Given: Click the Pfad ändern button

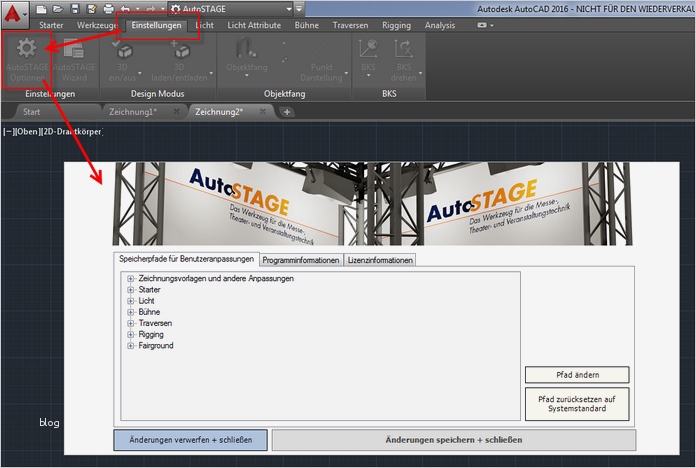Looking at the screenshot, I should (x=577, y=375).
